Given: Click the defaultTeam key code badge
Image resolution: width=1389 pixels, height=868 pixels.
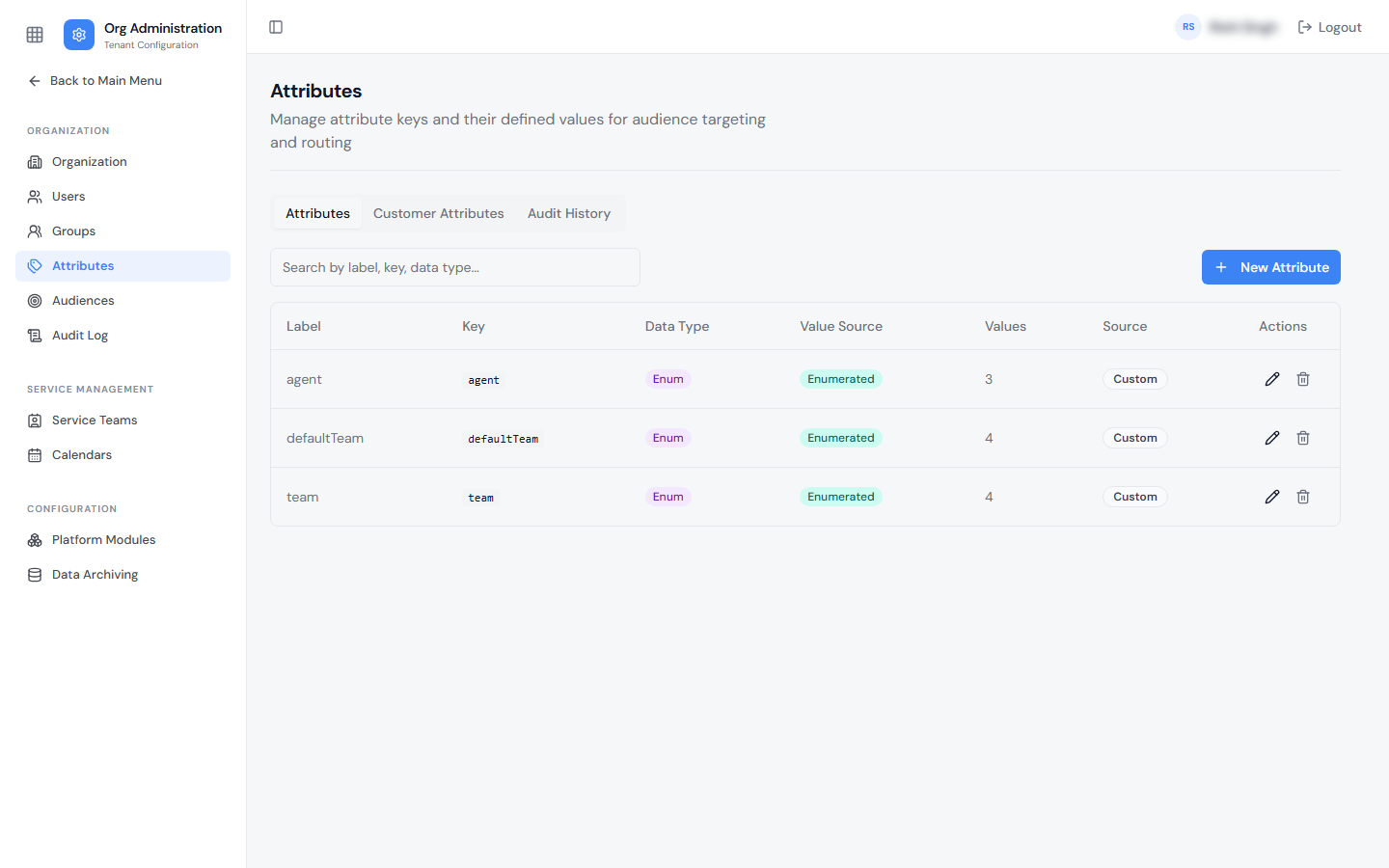Looking at the screenshot, I should pyautogui.click(x=504, y=439).
